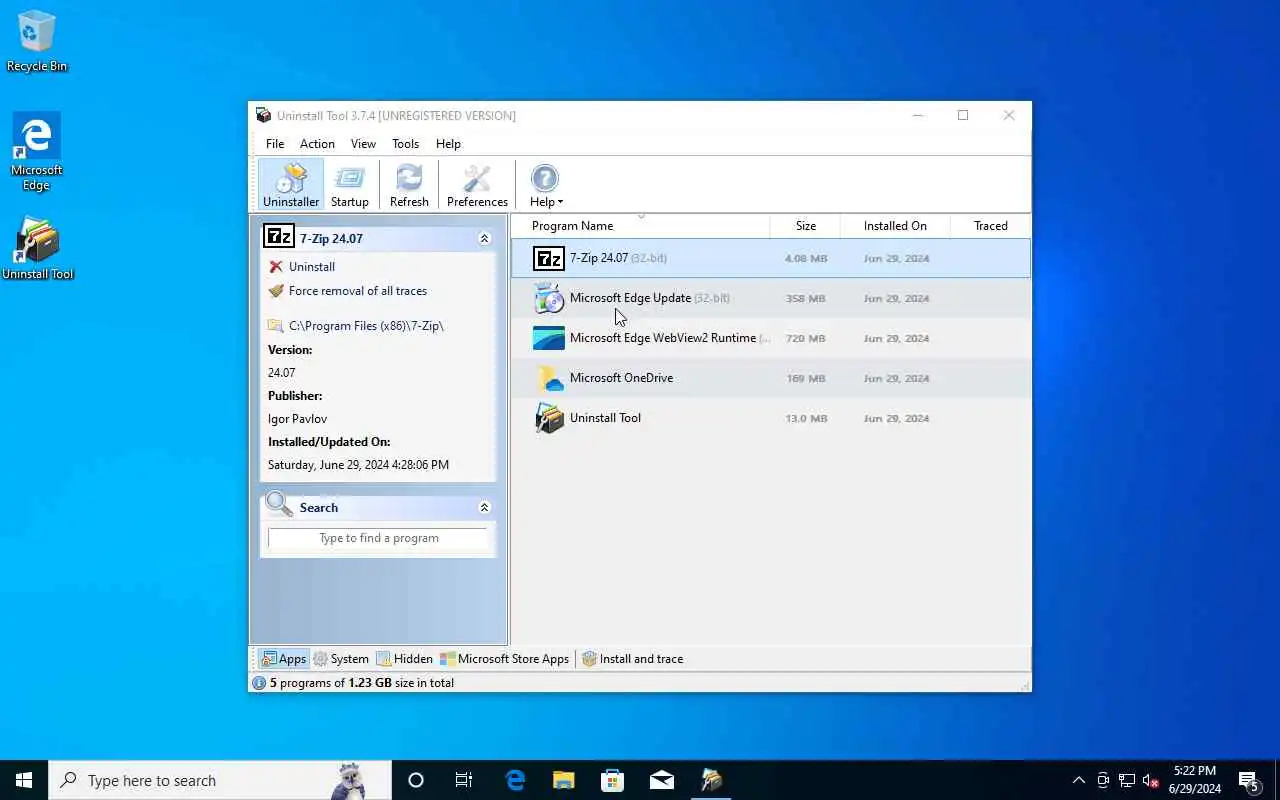Collapse the Search panel

point(484,508)
